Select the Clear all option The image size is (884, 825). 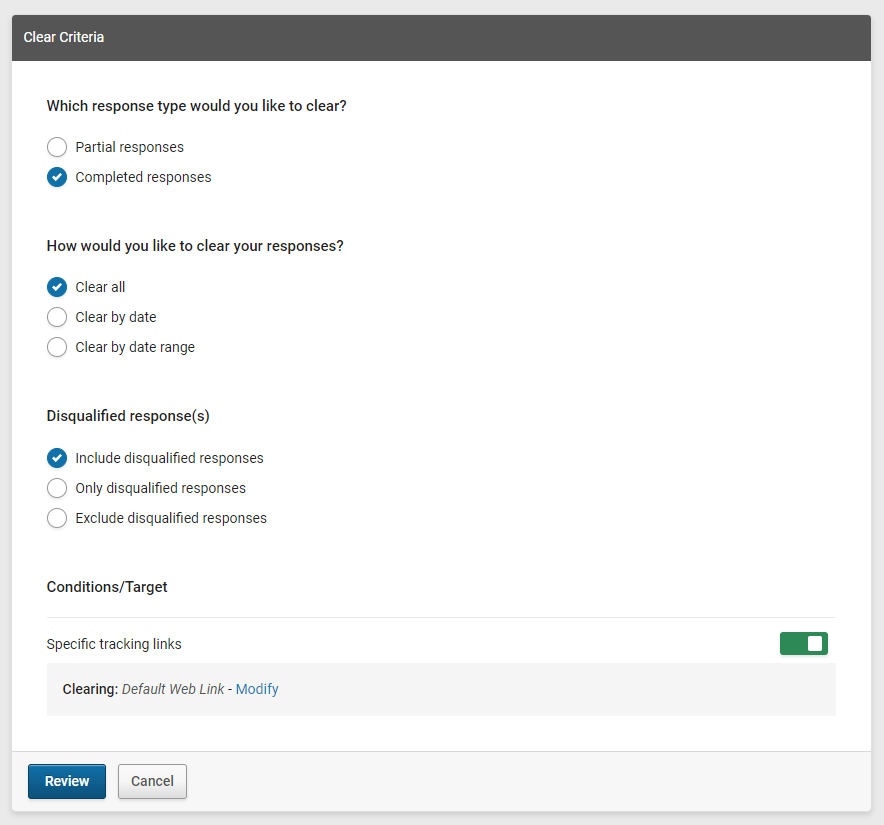click(57, 287)
